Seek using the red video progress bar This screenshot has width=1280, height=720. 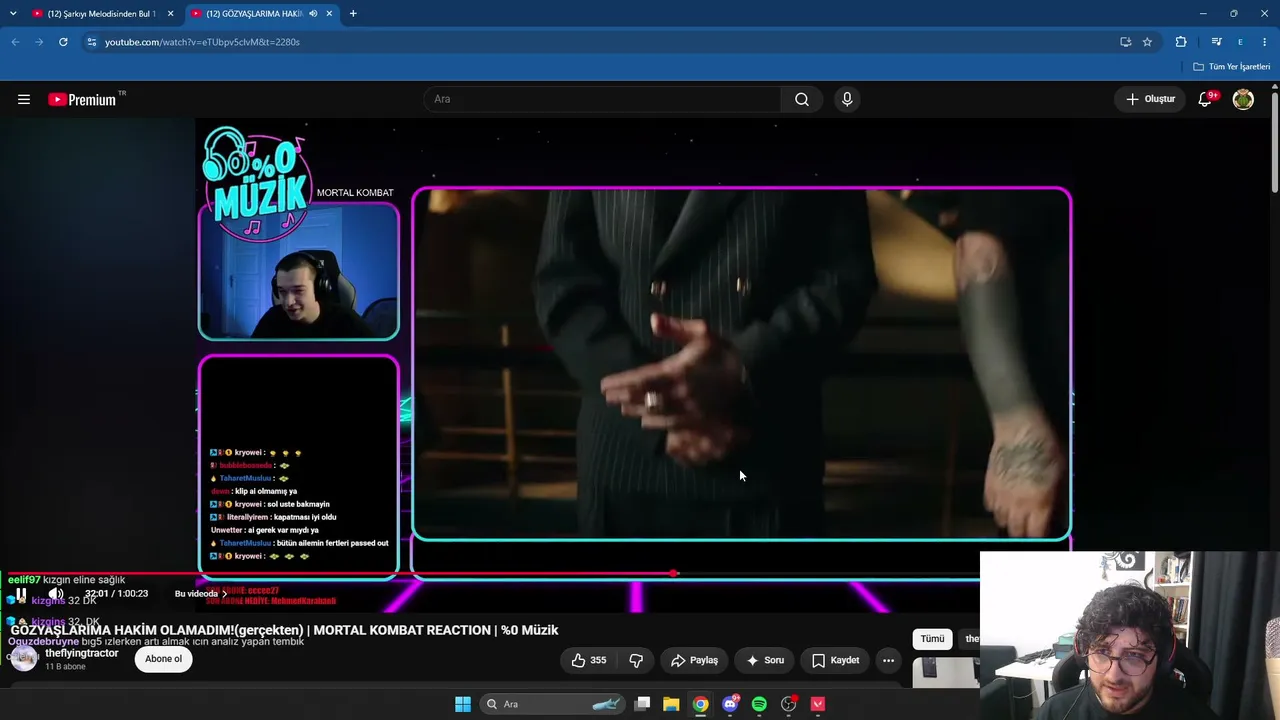click(640, 574)
